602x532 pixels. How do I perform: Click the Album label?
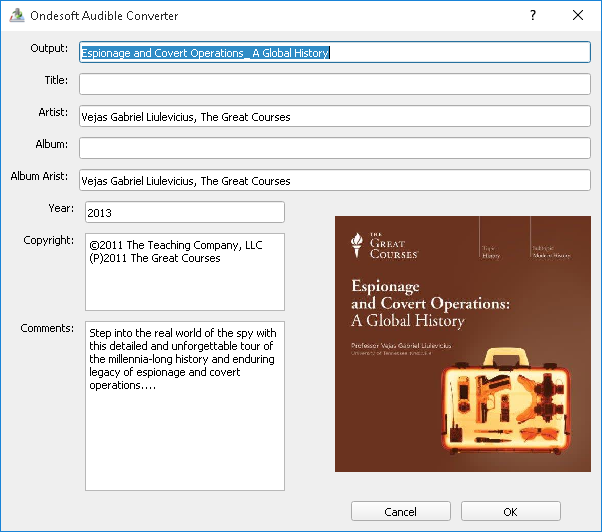coord(51,144)
